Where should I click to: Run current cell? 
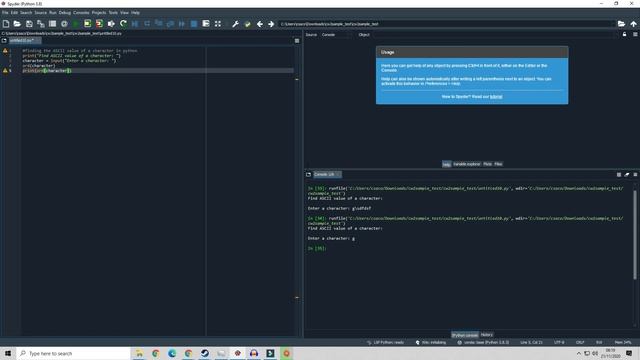(87, 24)
